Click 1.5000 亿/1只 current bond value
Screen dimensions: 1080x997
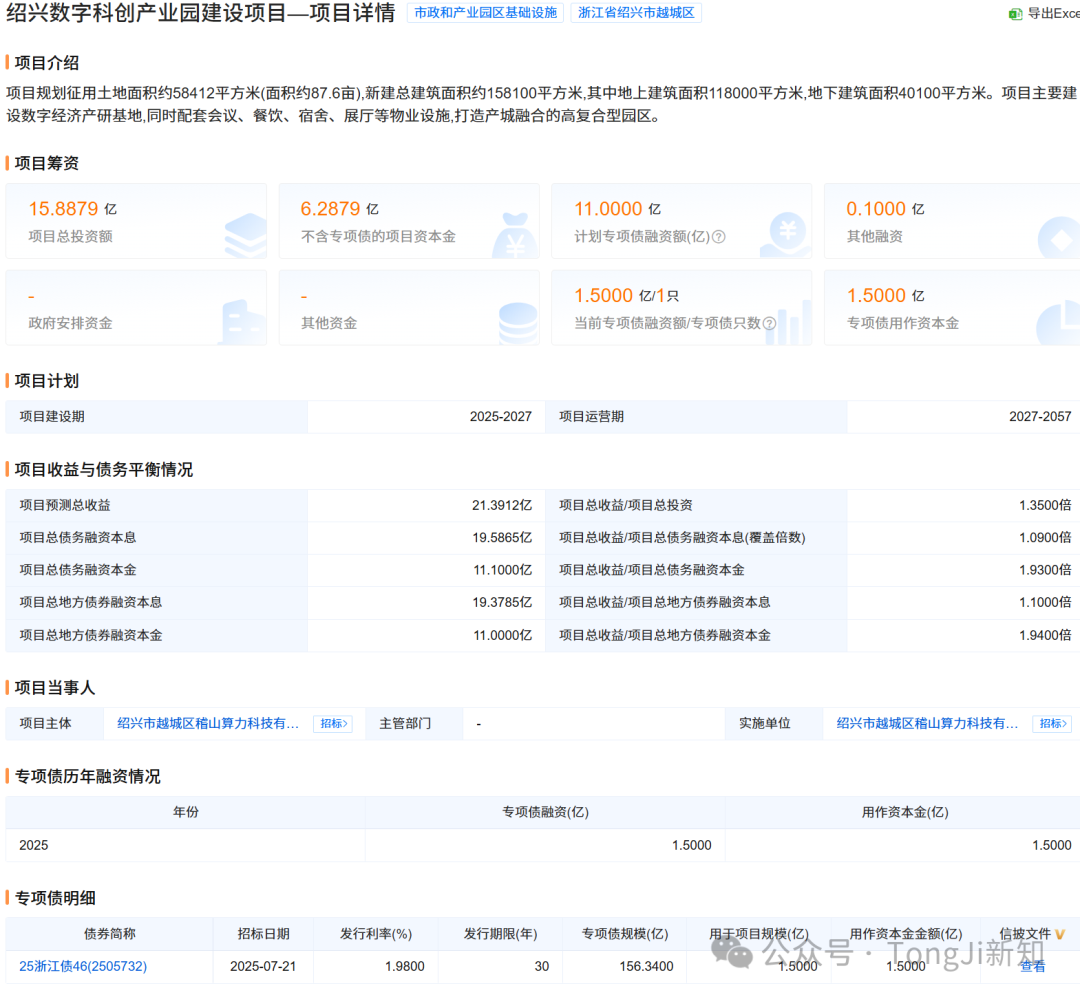[x=626, y=296]
